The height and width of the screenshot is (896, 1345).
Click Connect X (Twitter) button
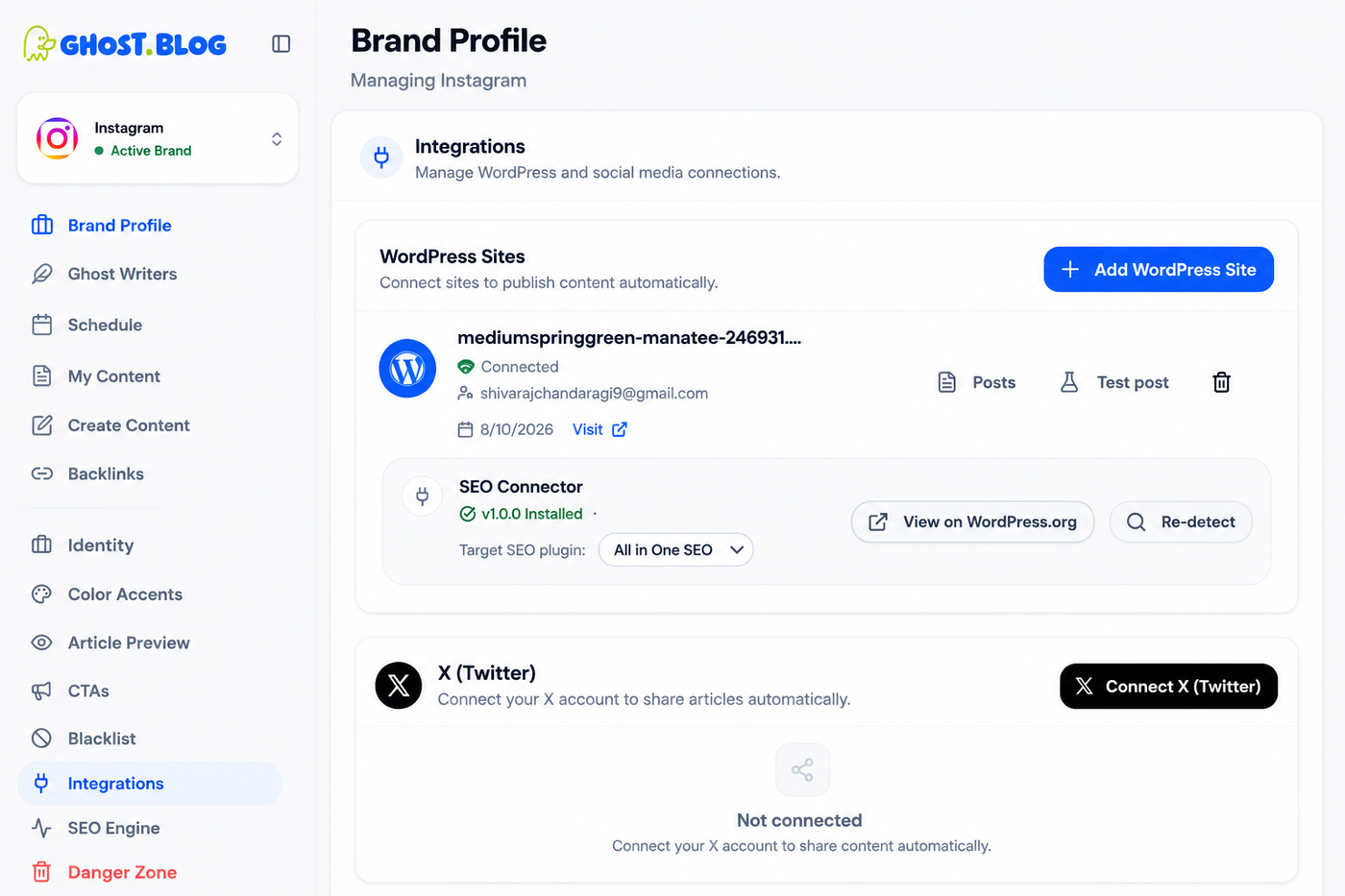click(1168, 686)
